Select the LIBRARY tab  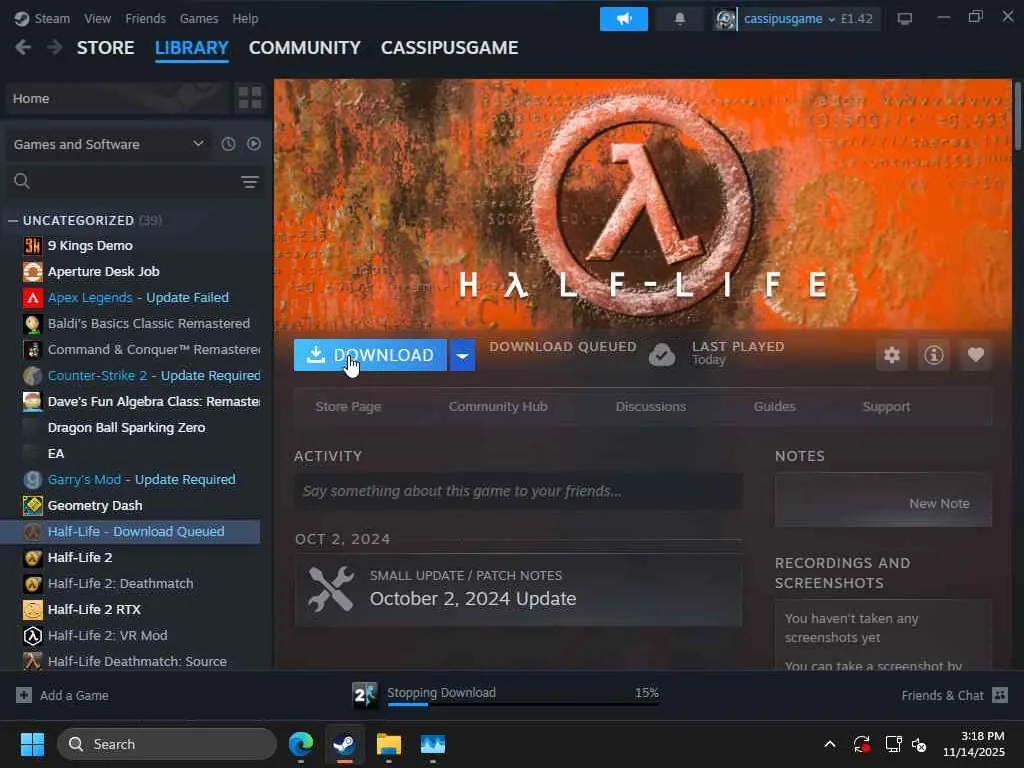tap(191, 48)
